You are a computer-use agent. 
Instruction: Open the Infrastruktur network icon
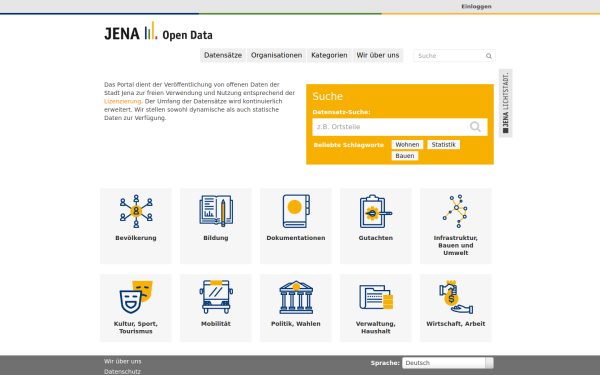coord(455,211)
